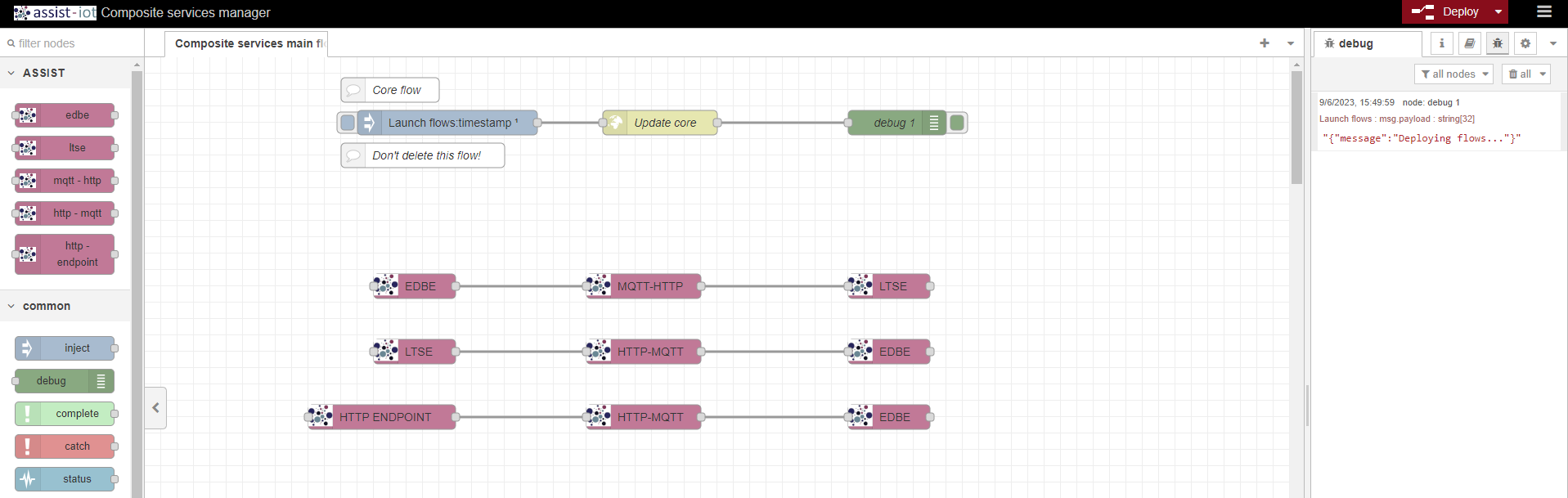Open the all nodes filter dropdown
The height and width of the screenshot is (498, 1568).
pos(1453,74)
